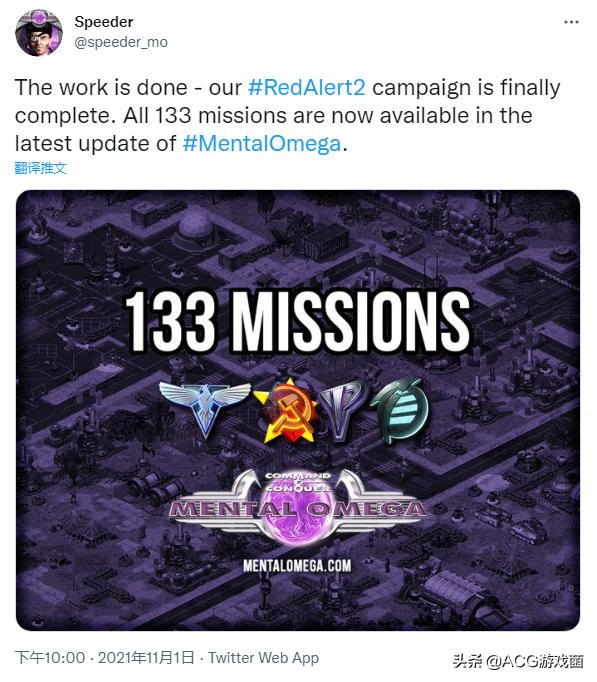Click the 翻译推文 translate tweet link
597x682 pixels.
tap(40, 168)
